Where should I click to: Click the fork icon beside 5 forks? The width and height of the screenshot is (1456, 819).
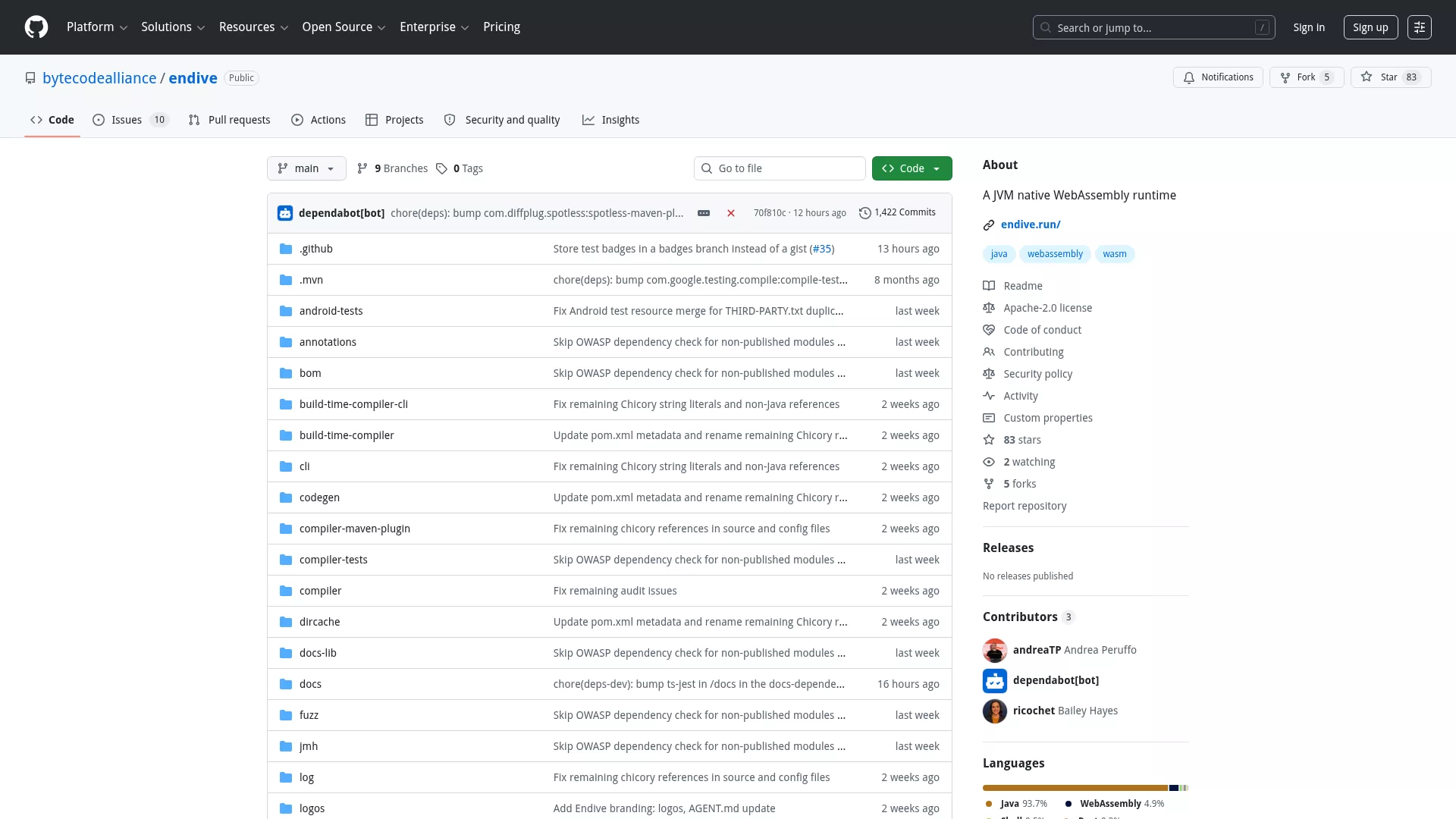click(x=989, y=484)
